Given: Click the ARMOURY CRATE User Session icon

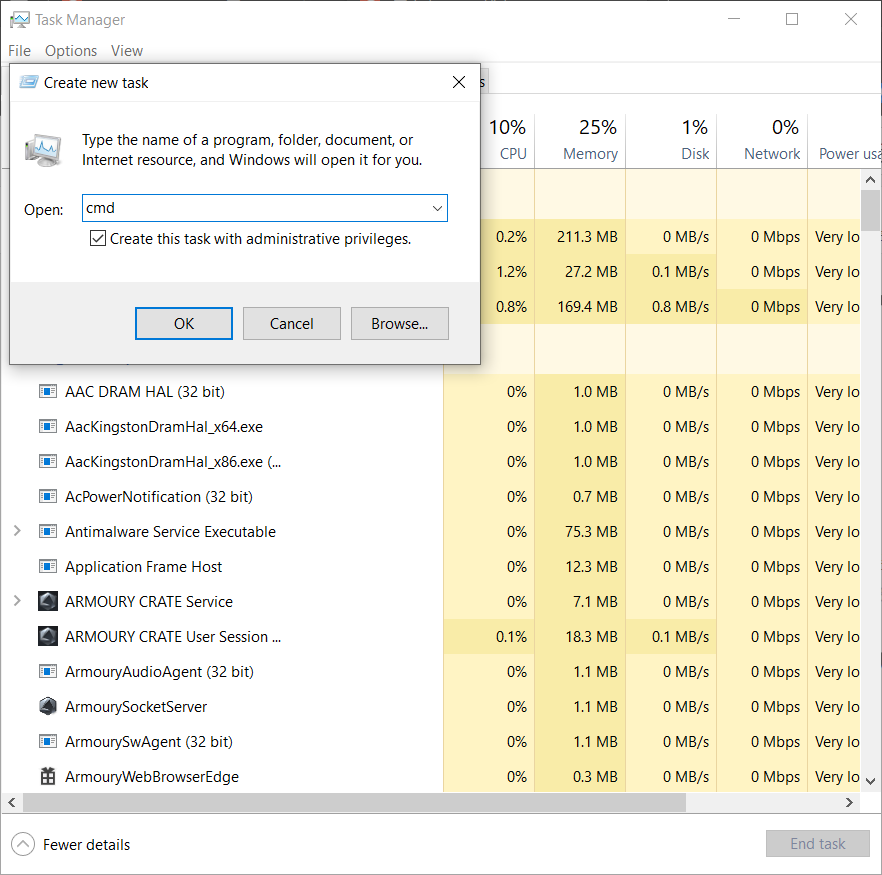Looking at the screenshot, I should pyautogui.click(x=48, y=637).
